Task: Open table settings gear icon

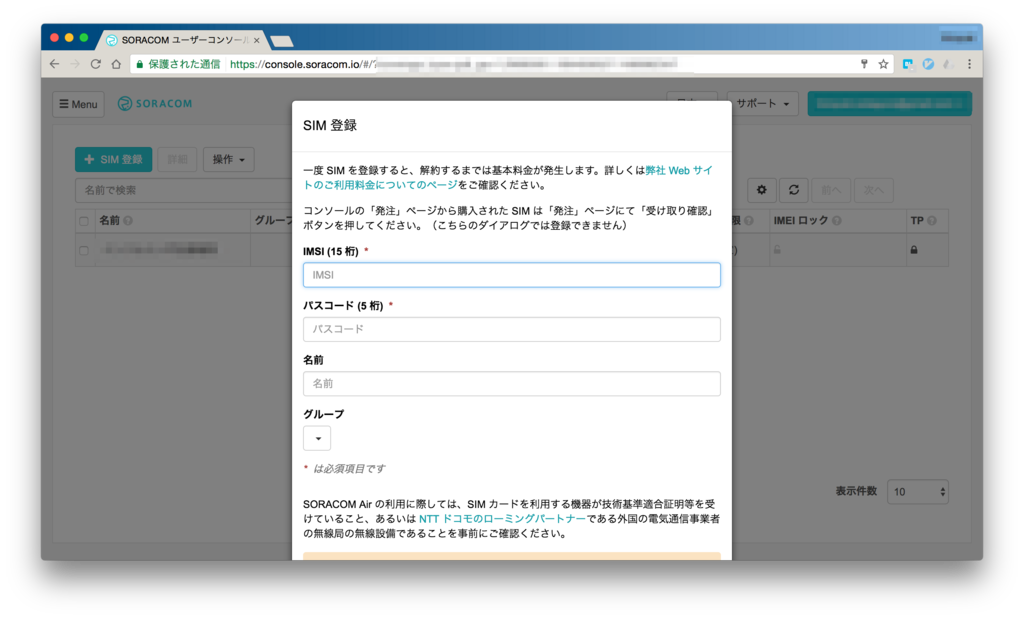Action: click(x=761, y=190)
